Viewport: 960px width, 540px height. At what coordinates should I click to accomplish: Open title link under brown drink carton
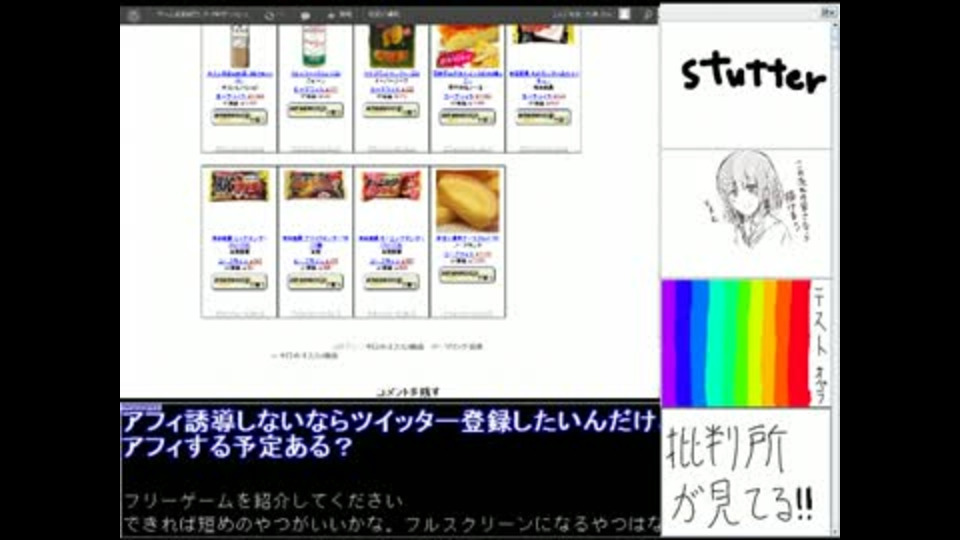(239, 77)
